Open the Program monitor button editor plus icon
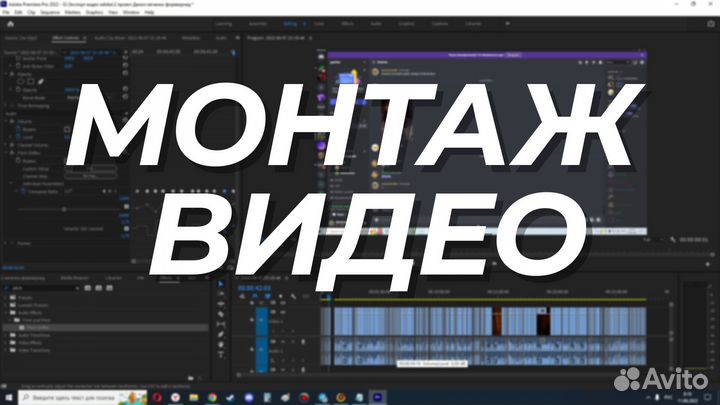This screenshot has height=405, width=720. pyautogui.click(x=708, y=264)
